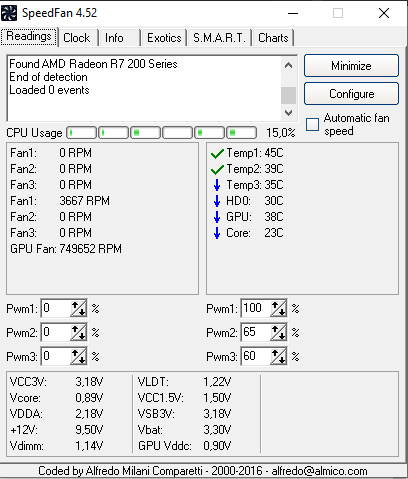Click the blue down arrow beside HD0
The width and height of the screenshot is (408, 479).
pyautogui.click(x=217, y=201)
